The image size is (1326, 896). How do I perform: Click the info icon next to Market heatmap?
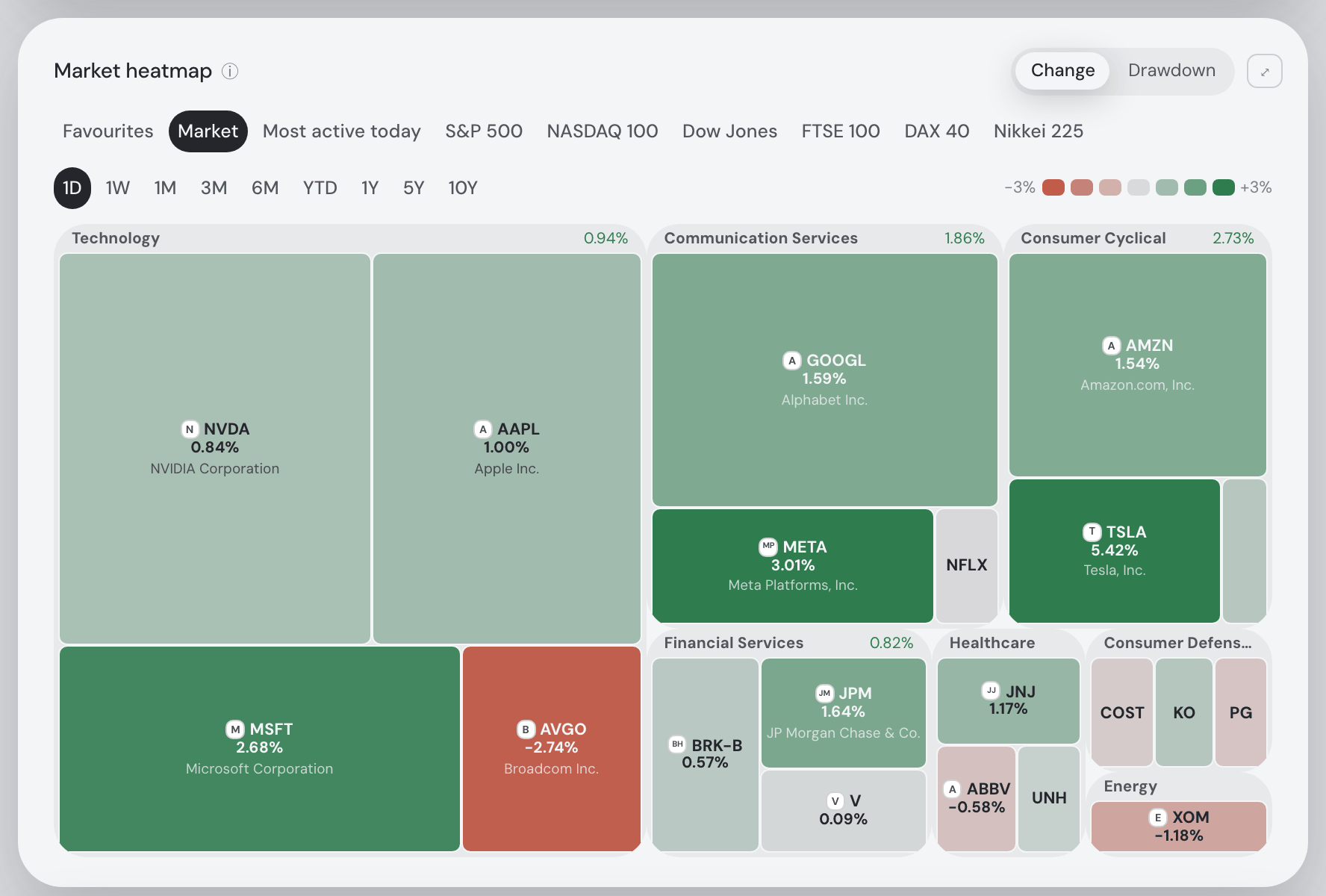230,71
